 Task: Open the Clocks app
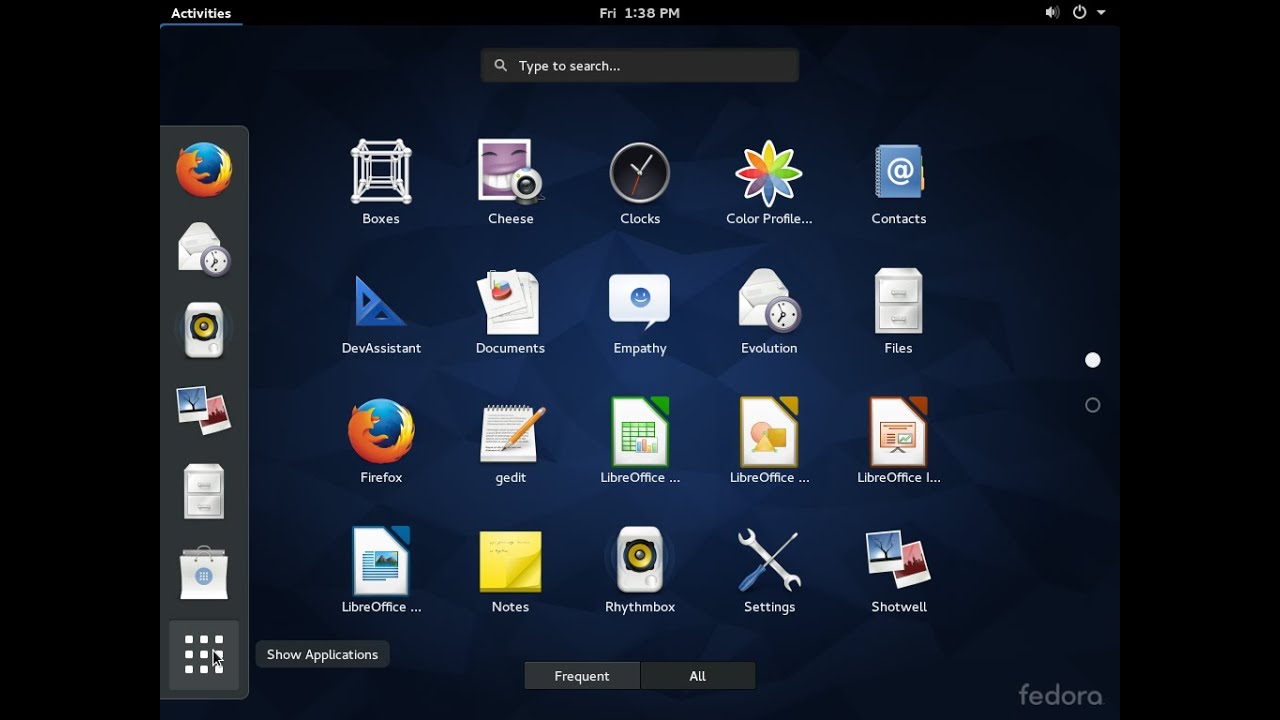640,181
